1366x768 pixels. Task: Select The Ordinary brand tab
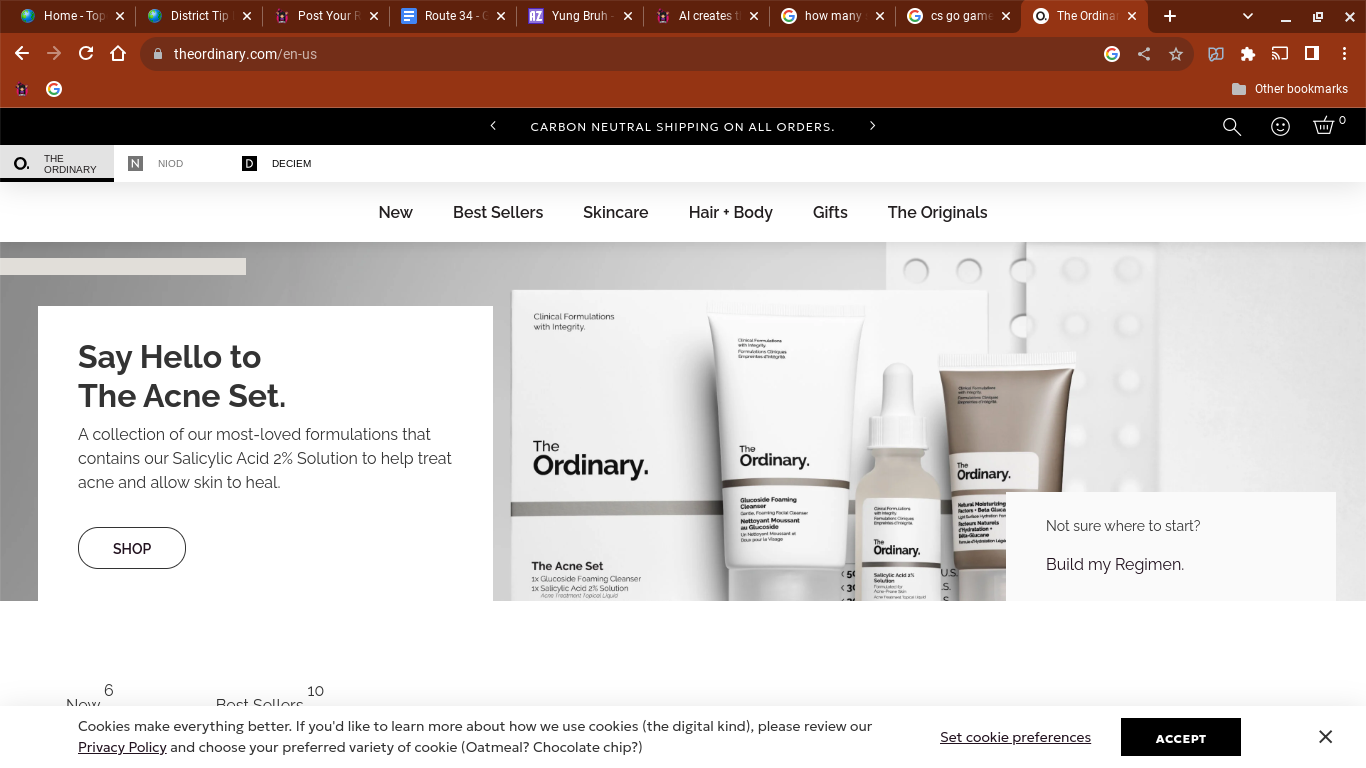click(57, 163)
